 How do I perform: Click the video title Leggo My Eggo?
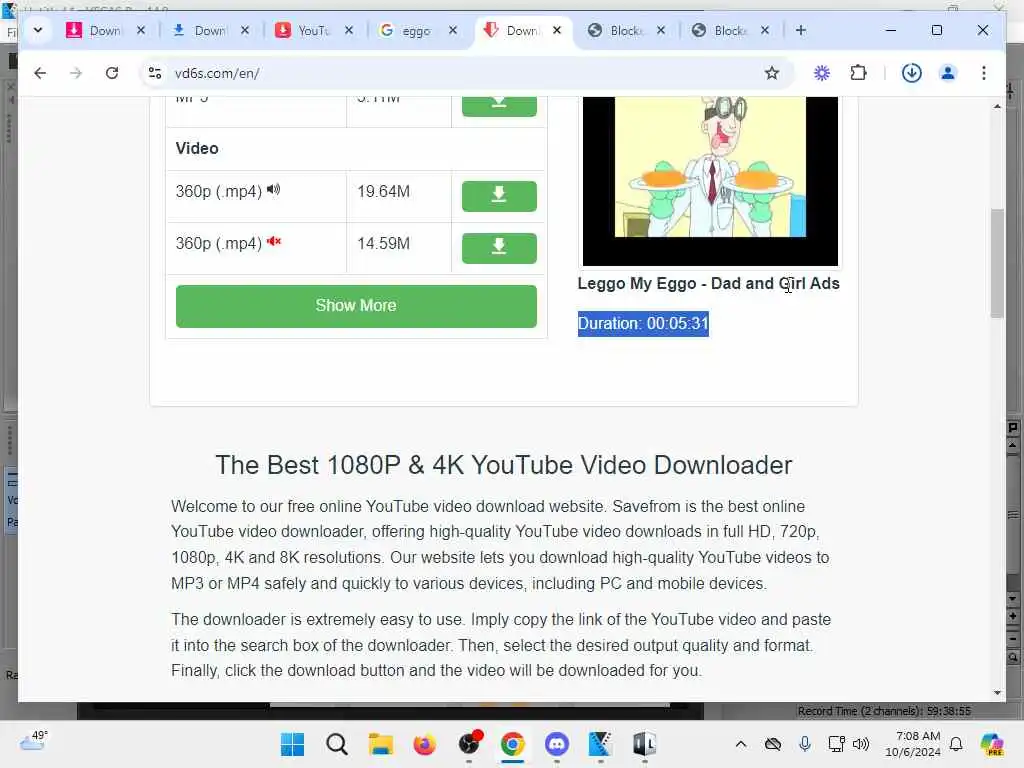point(709,283)
